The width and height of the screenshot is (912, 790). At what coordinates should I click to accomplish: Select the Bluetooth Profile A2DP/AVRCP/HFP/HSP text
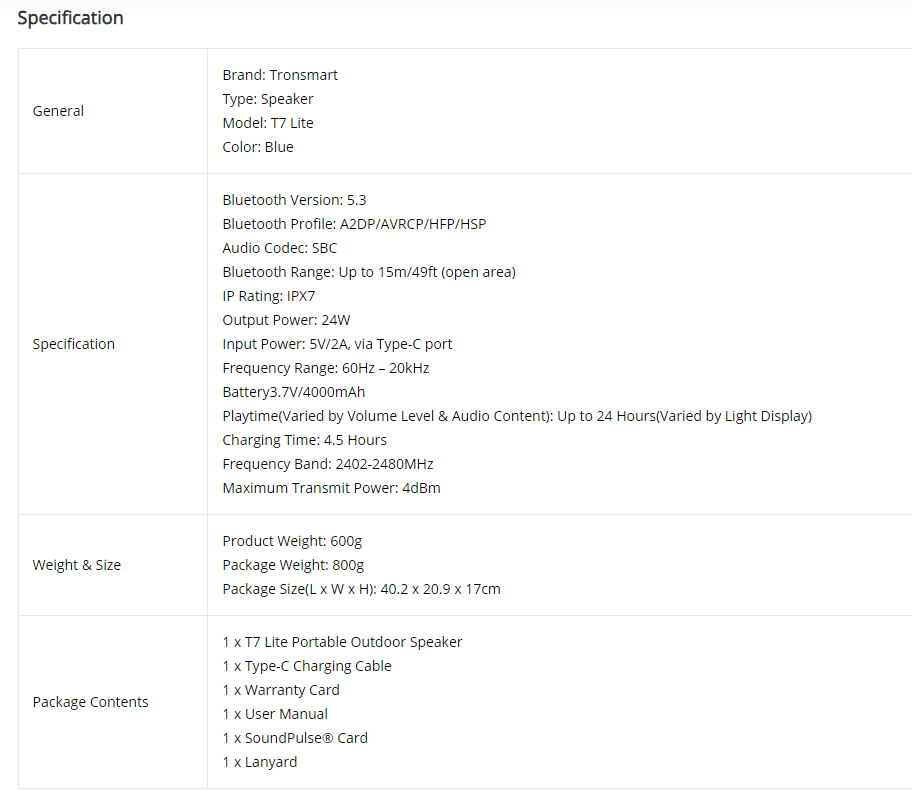click(354, 224)
